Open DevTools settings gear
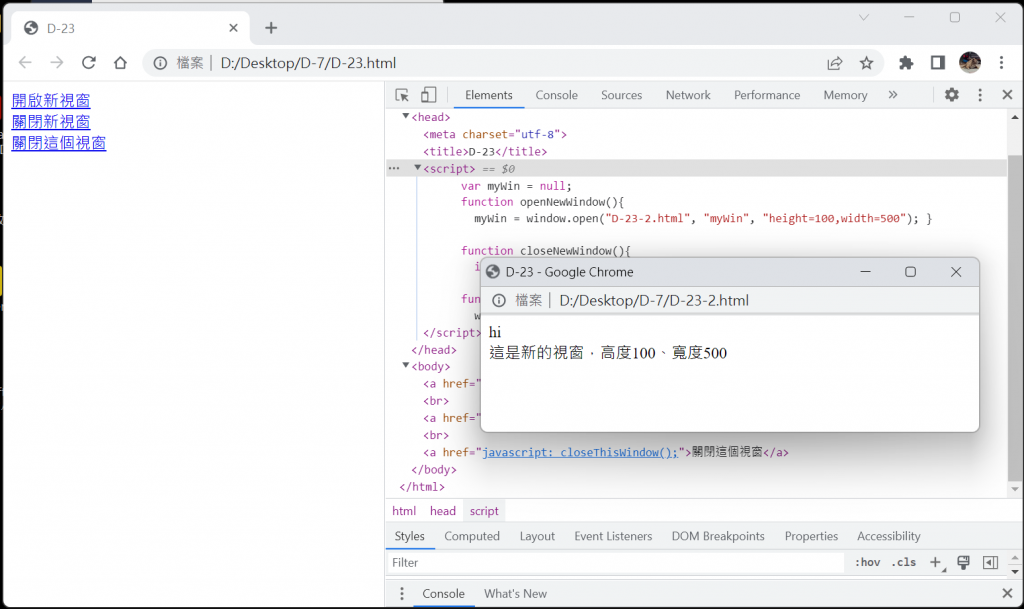 (x=952, y=95)
